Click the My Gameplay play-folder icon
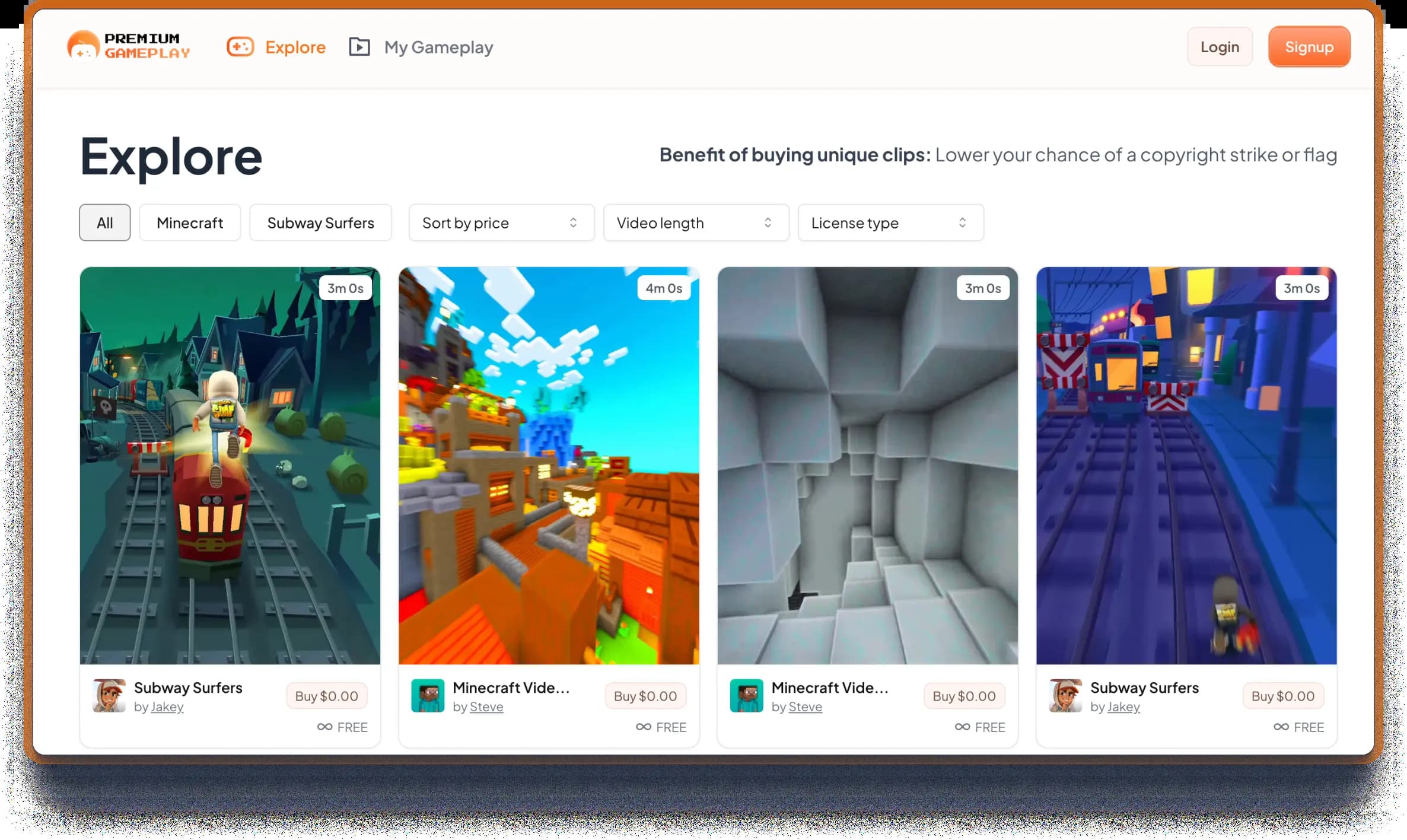 point(359,46)
